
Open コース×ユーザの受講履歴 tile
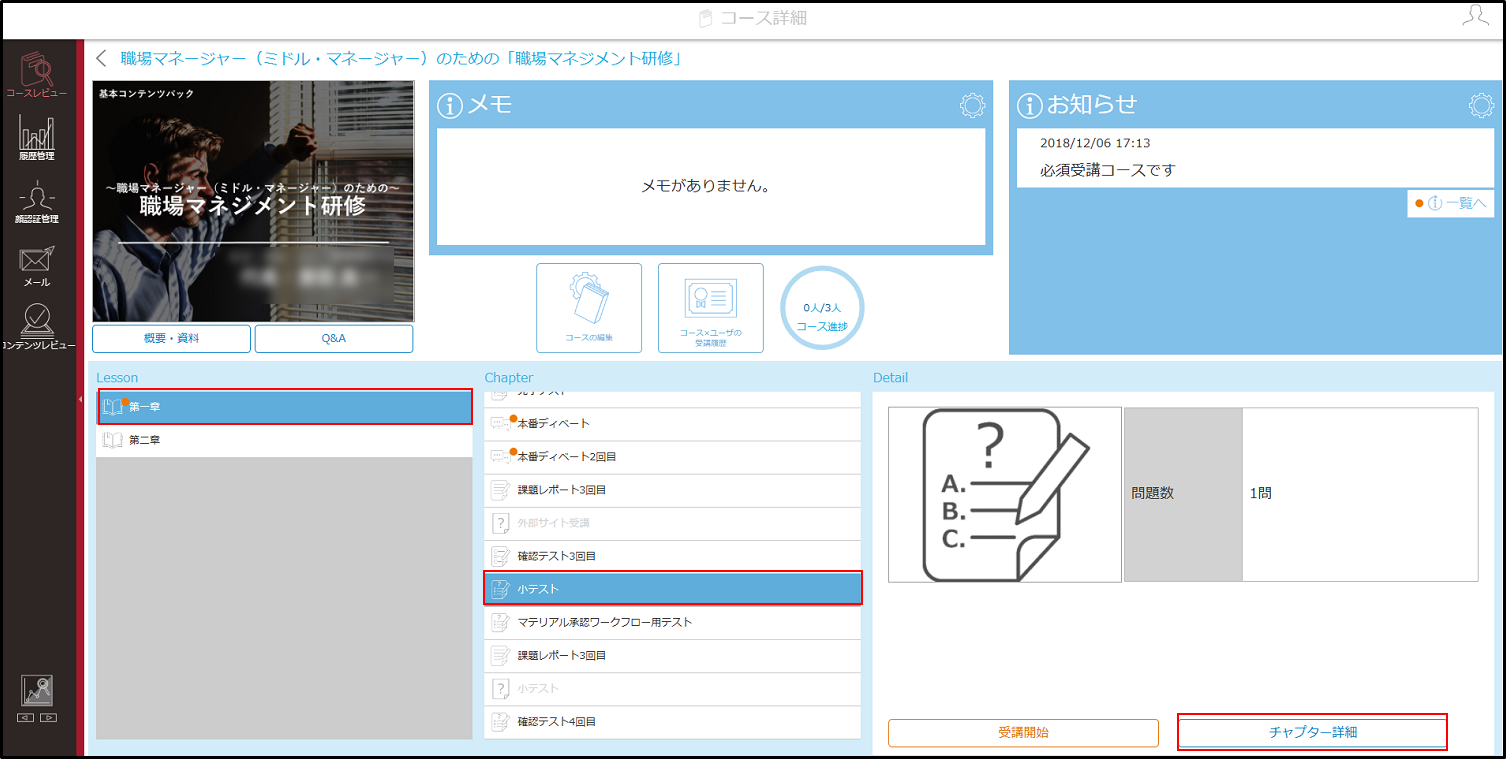(711, 308)
